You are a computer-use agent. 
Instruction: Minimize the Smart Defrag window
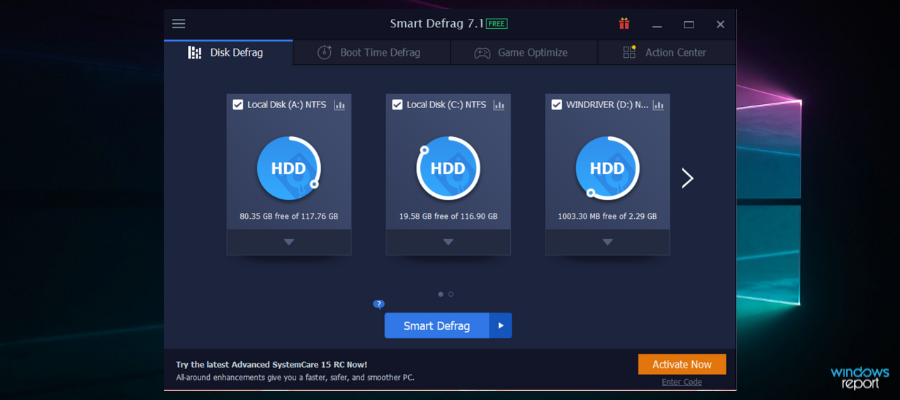click(657, 25)
